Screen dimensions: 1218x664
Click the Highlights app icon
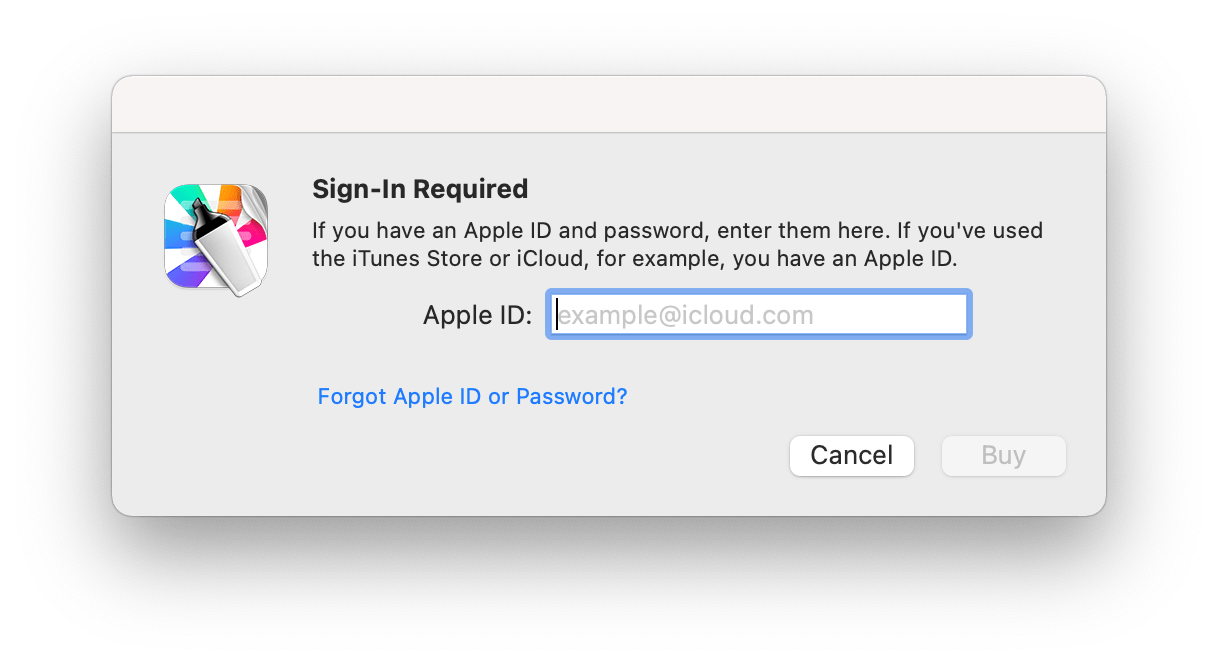click(x=216, y=238)
